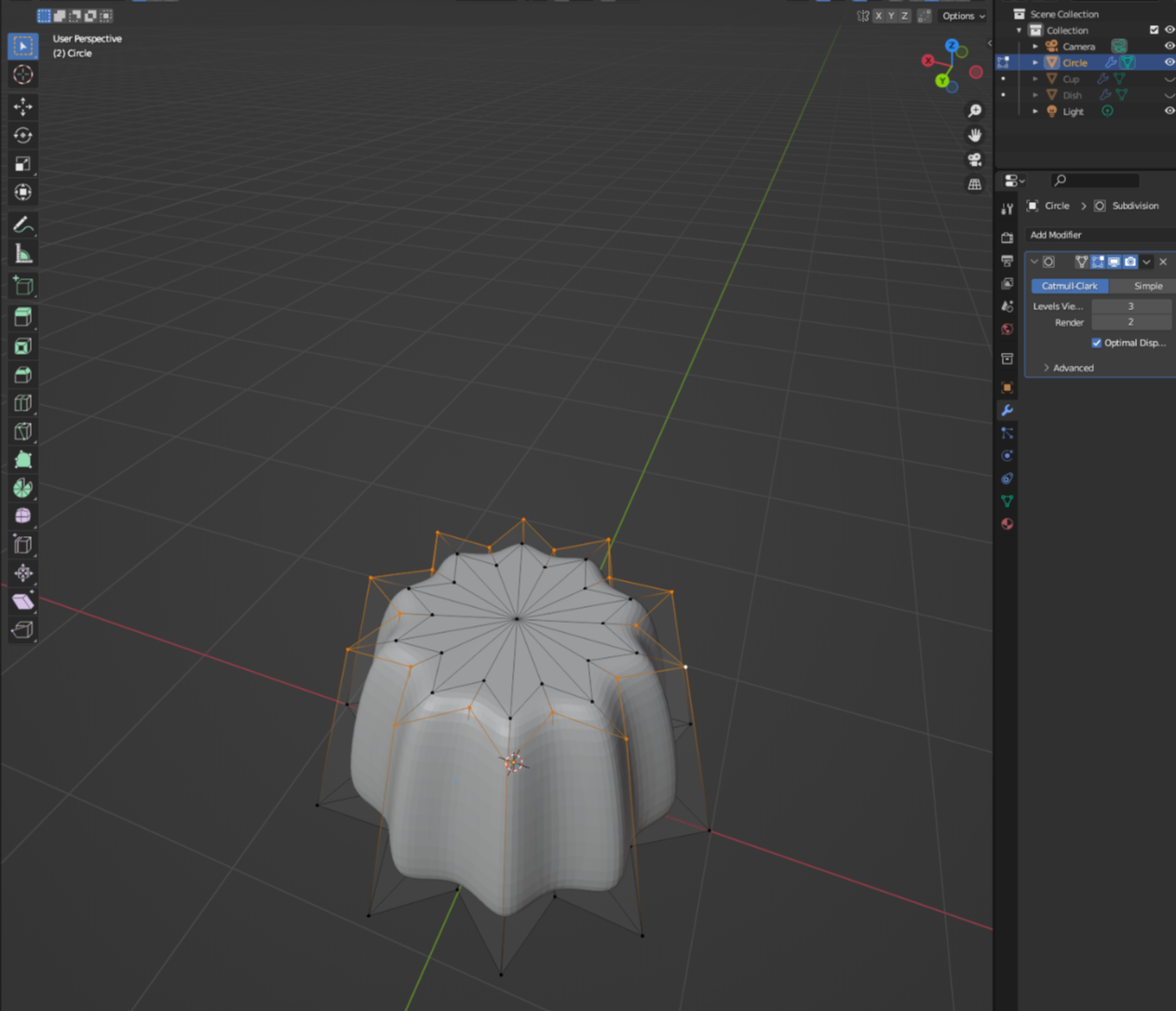Select the Annotate pencil tool
Viewport: 1176px width, 1011px height.
23,224
